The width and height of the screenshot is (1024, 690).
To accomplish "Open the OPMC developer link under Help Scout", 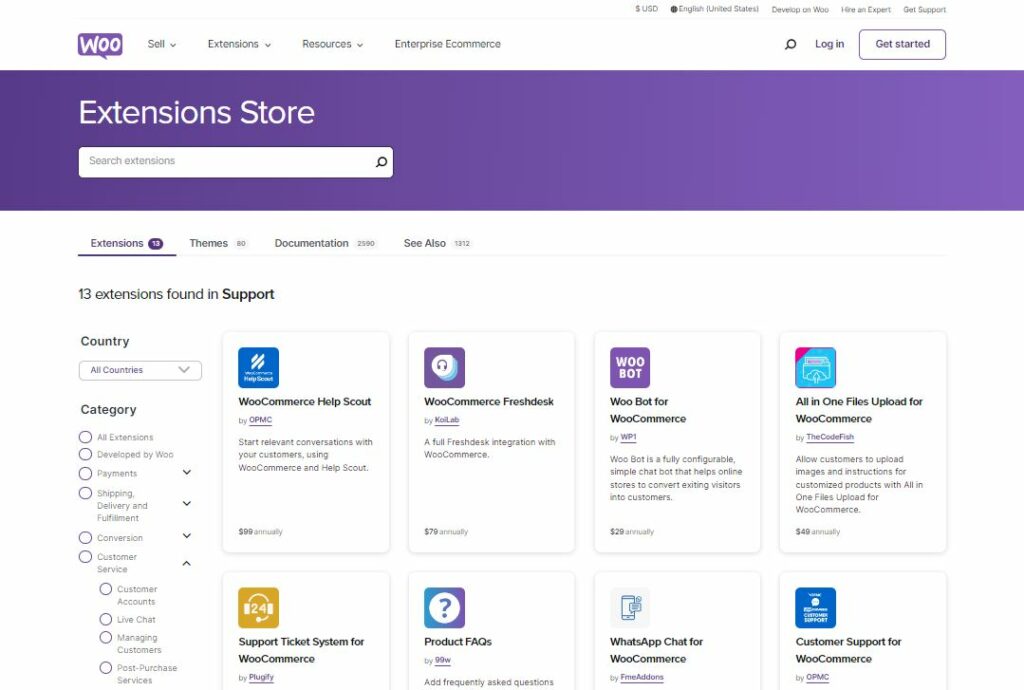I will pyautogui.click(x=260, y=420).
